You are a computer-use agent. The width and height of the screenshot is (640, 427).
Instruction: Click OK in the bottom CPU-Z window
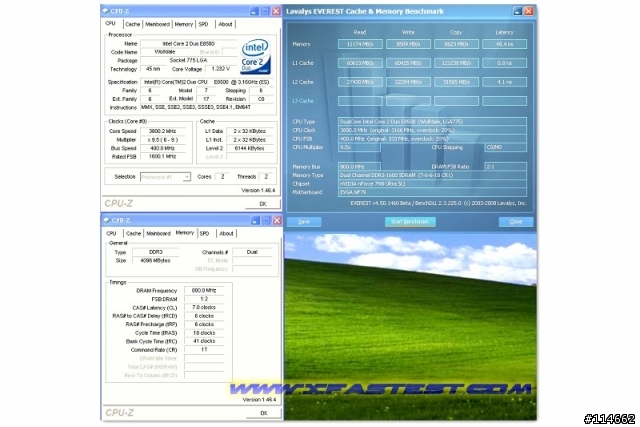click(264, 413)
